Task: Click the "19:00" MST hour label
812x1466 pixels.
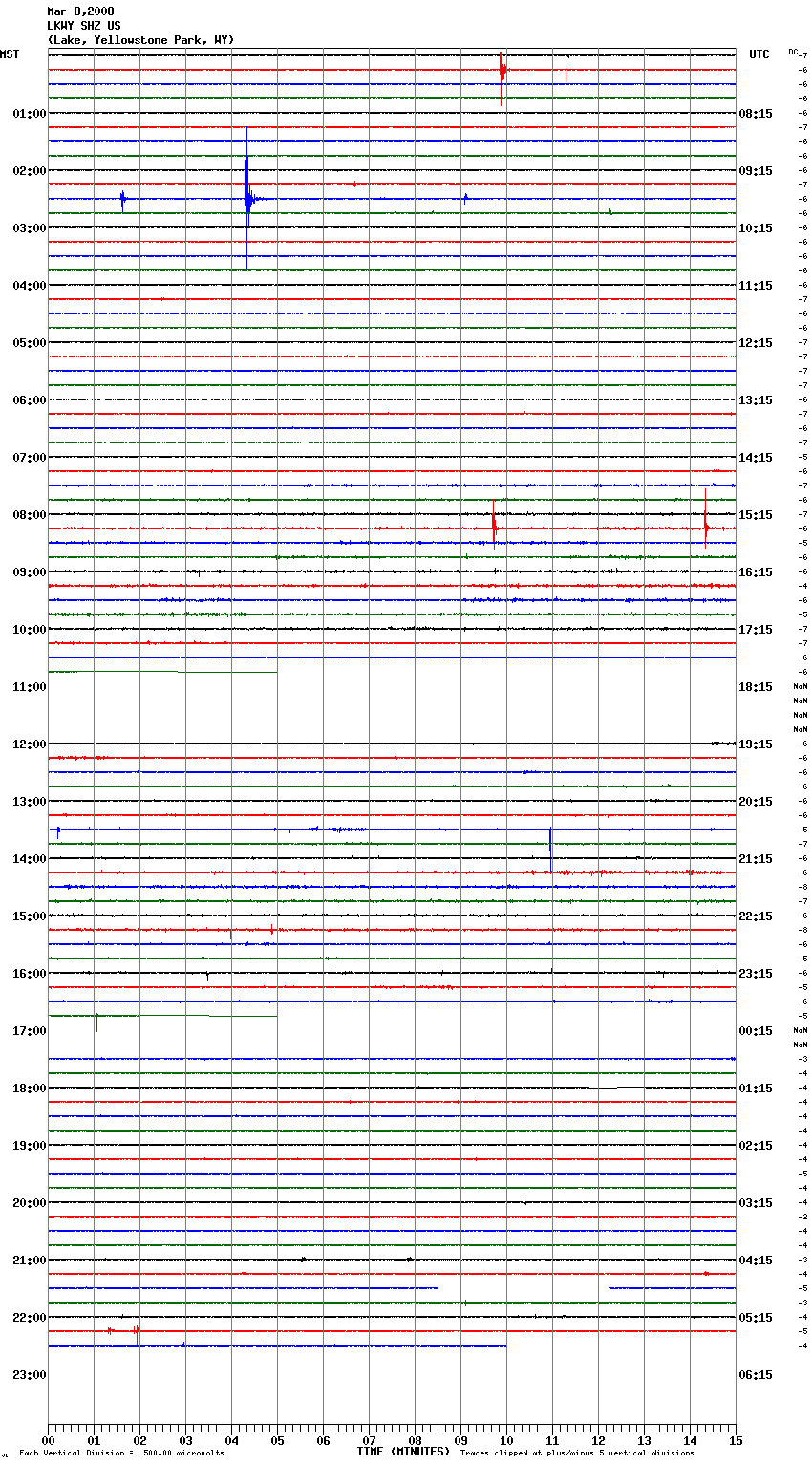Action: tap(30, 1146)
